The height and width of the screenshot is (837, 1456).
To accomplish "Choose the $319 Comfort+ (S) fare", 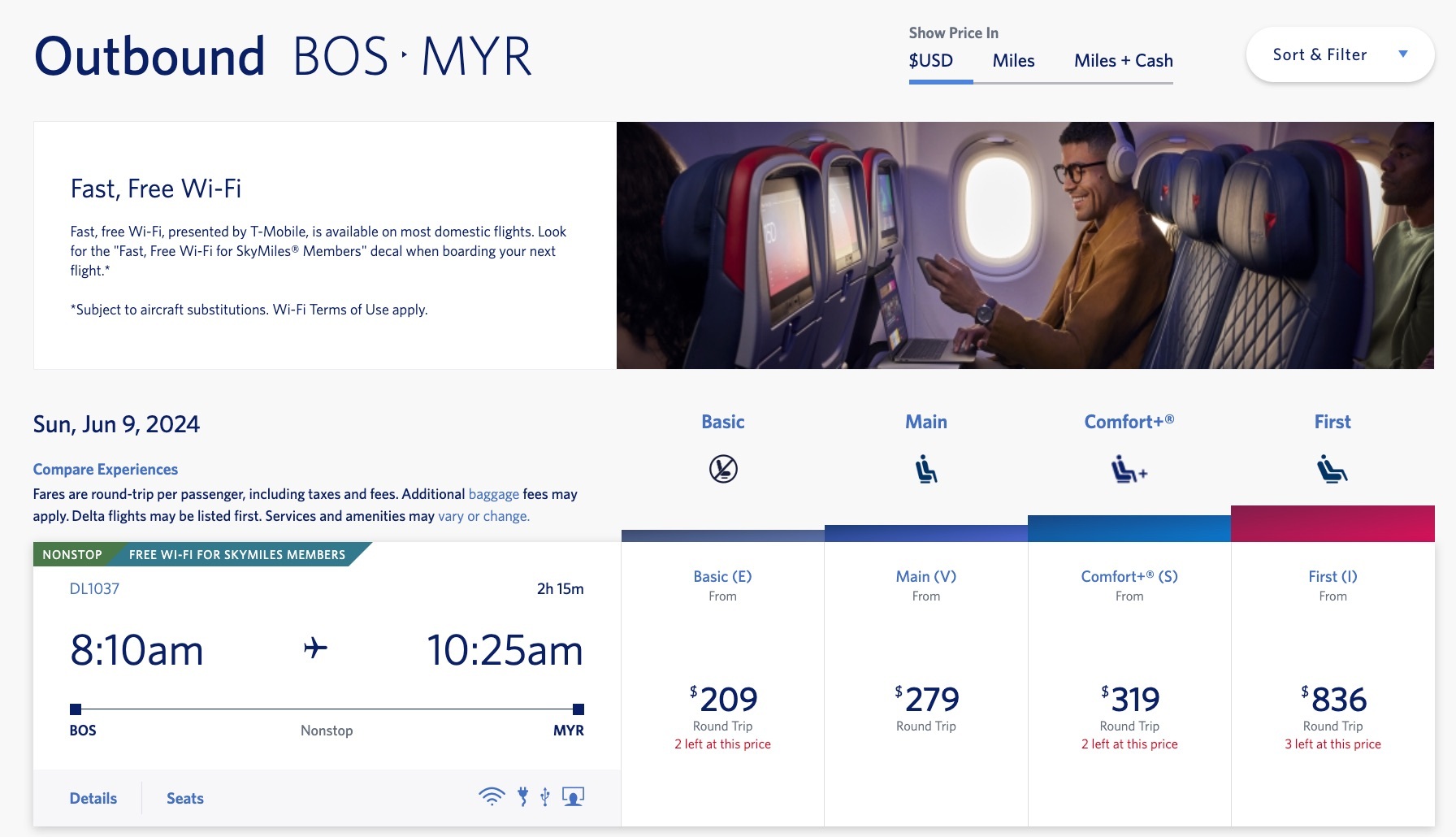I will tap(1129, 699).
